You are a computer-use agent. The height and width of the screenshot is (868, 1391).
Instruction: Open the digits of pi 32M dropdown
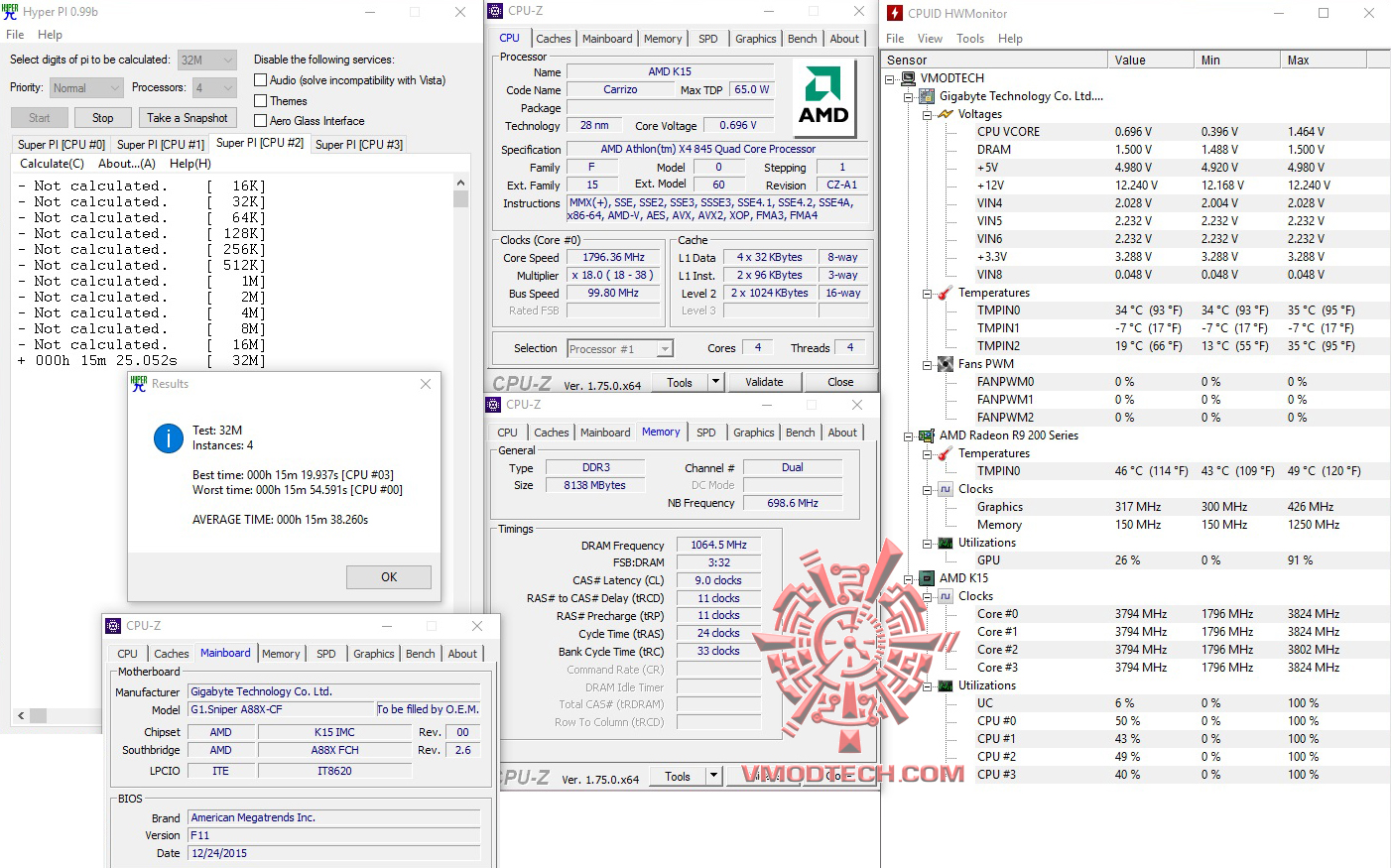tap(207, 61)
